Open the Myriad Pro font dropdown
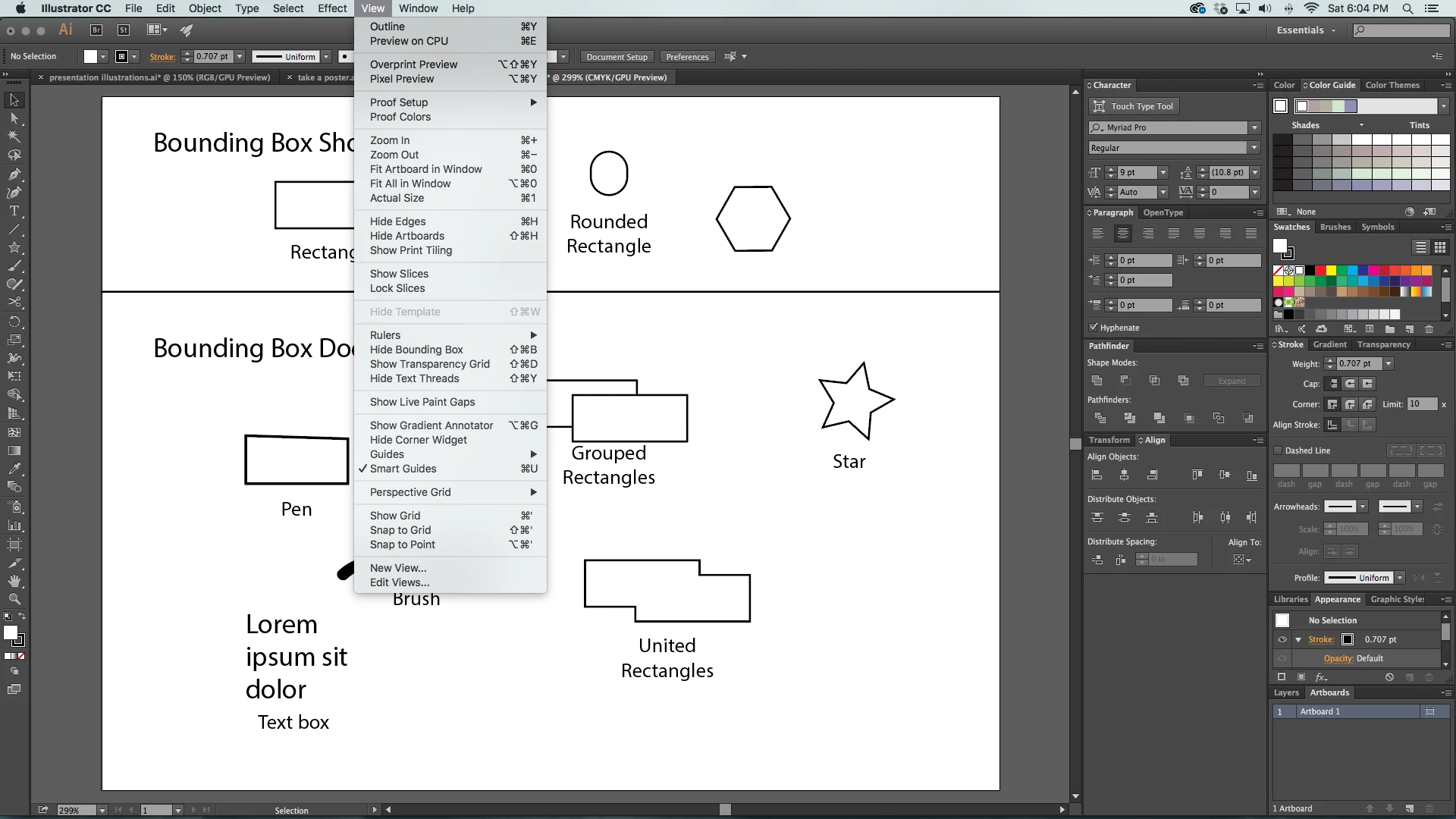Viewport: 1456px width, 819px height. click(1254, 127)
